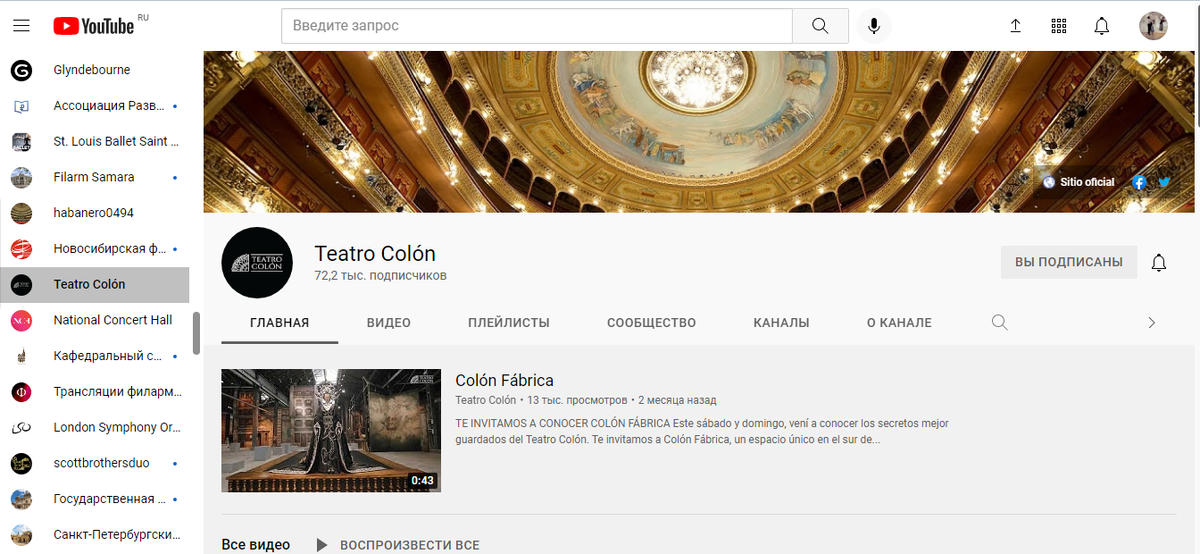1200x554 pixels.
Task: Click the Вы подписаны button
Action: [1069, 262]
